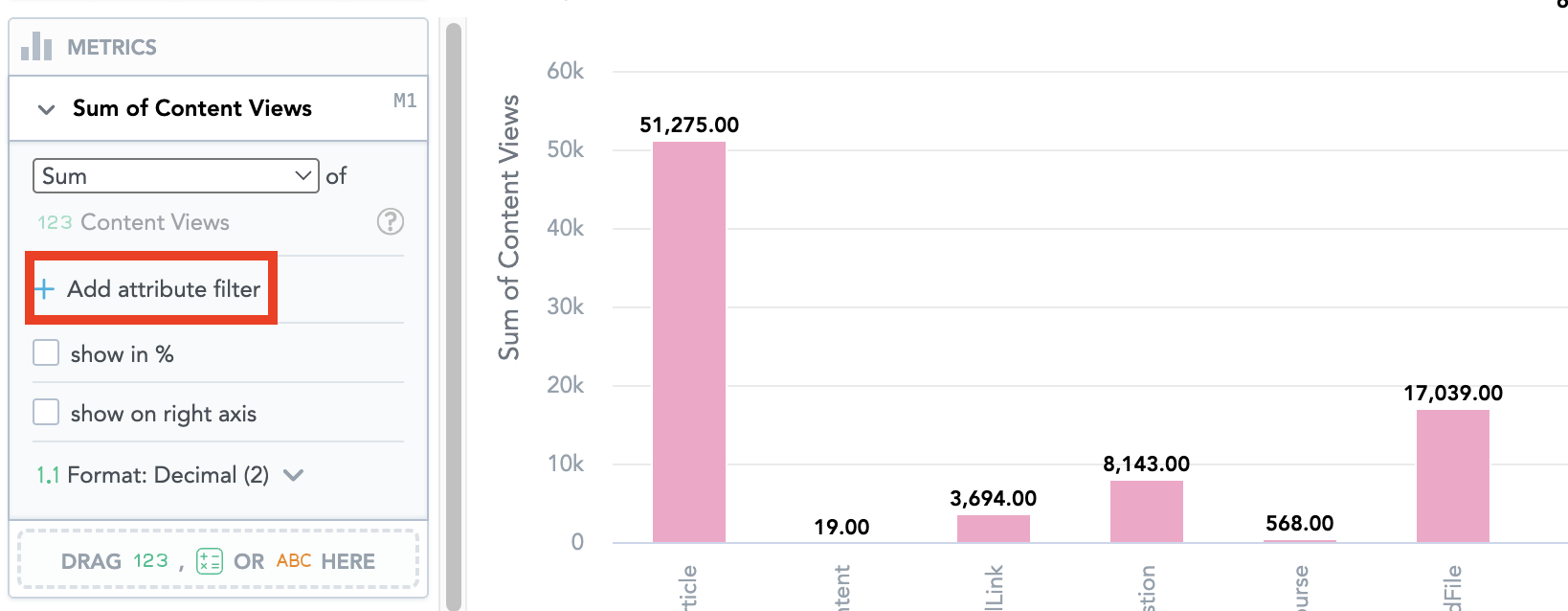The image size is (1568, 611).
Task: Collapse the Sum of Content Views metric
Action: (x=46, y=109)
